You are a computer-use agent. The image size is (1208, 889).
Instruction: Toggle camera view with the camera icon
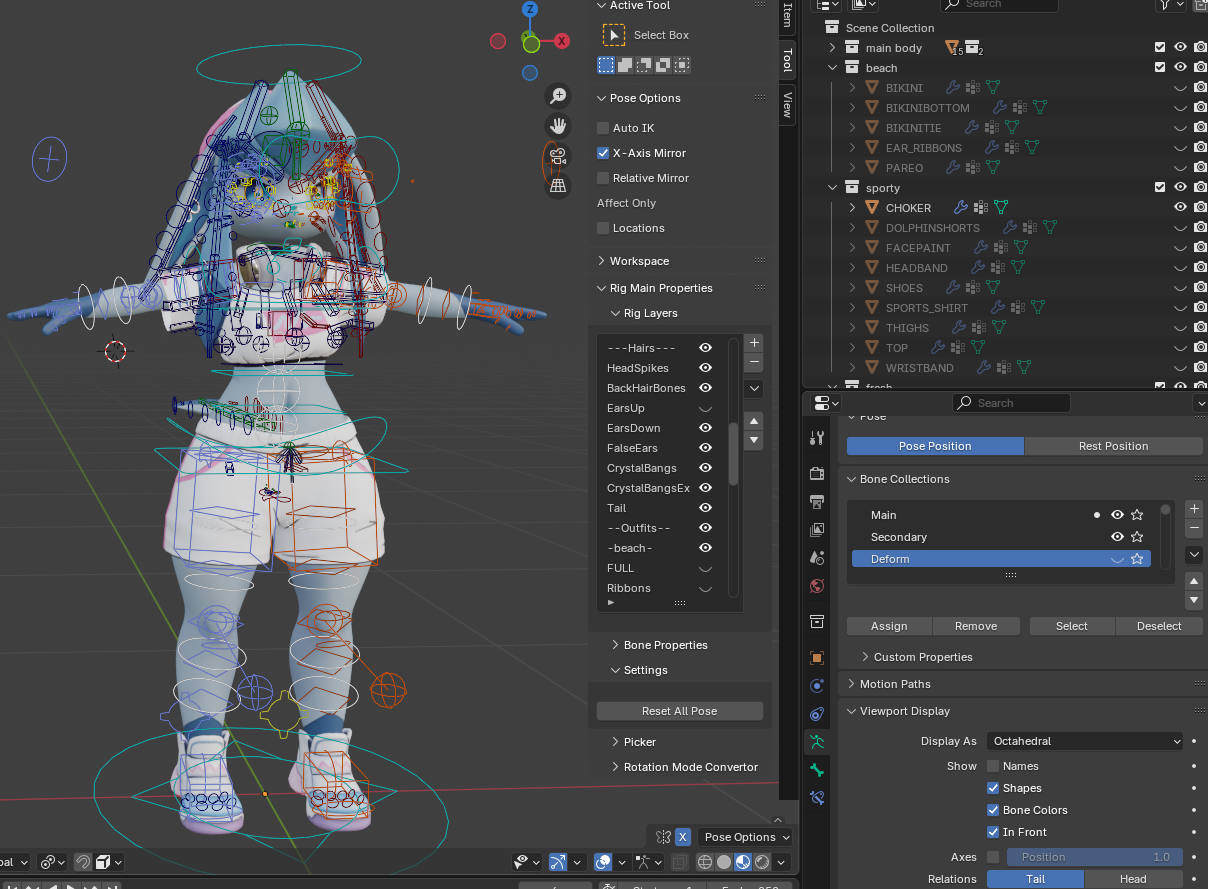[x=558, y=156]
